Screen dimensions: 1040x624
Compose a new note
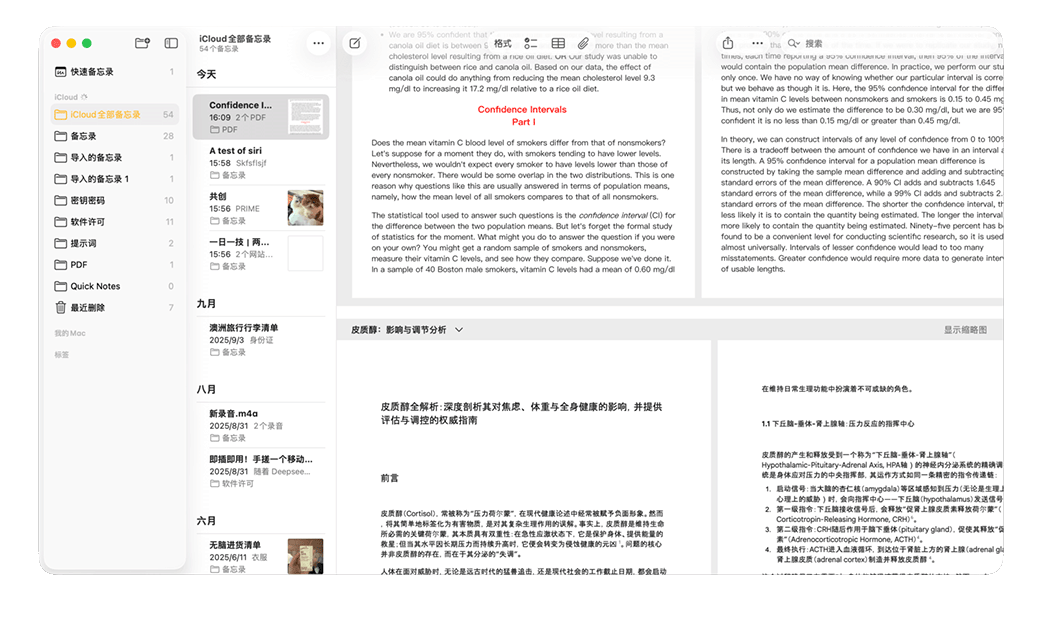point(354,43)
